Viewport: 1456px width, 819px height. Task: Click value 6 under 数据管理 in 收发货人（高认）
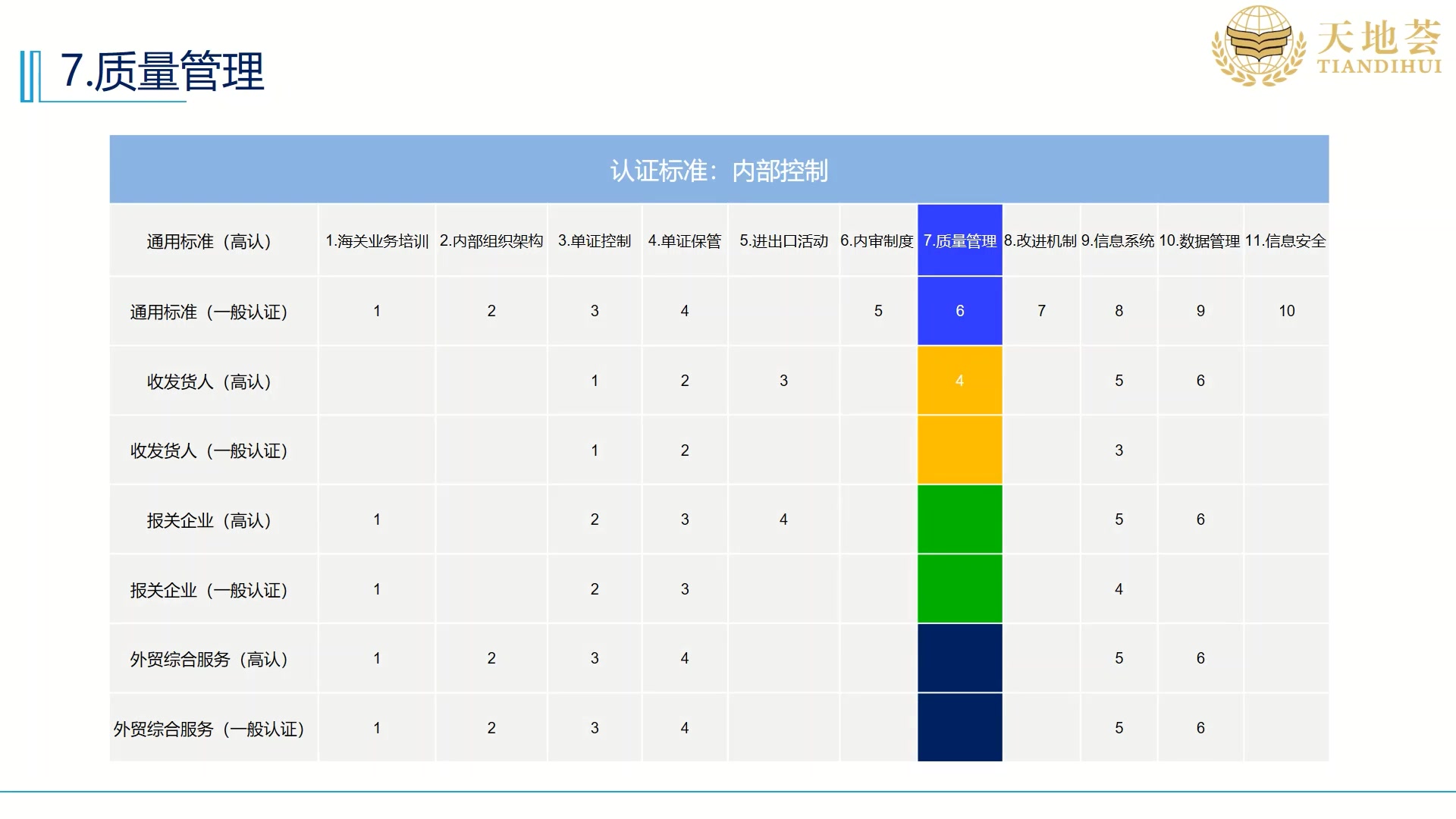pyautogui.click(x=1200, y=381)
